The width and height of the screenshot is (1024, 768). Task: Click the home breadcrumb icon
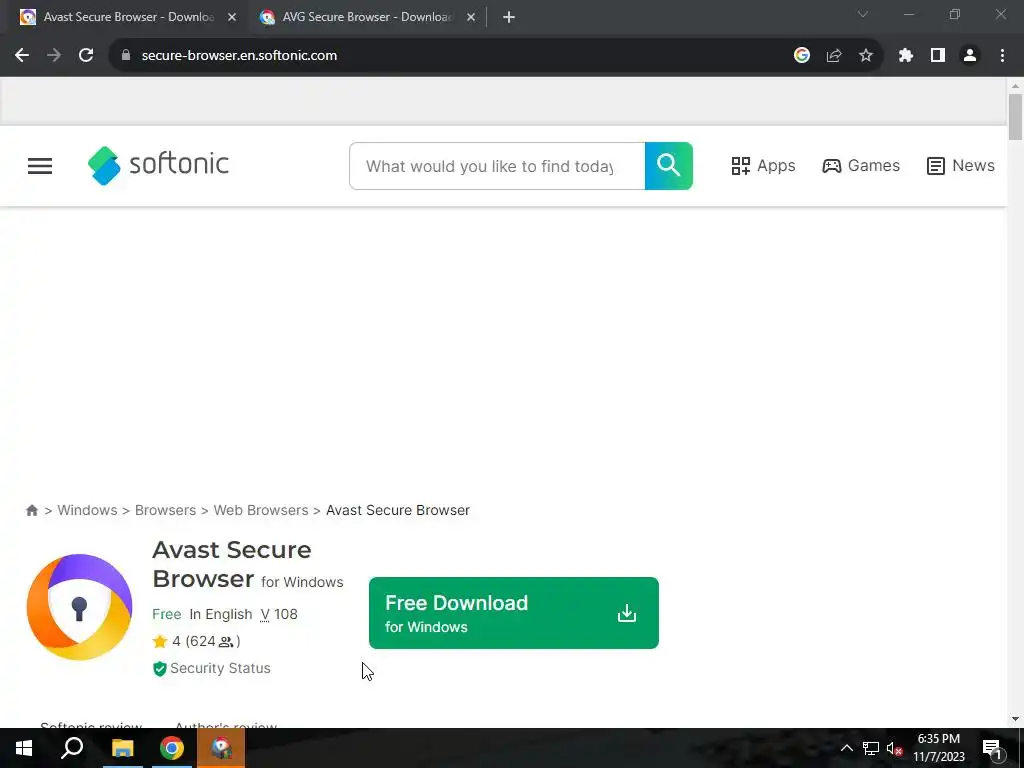point(32,510)
